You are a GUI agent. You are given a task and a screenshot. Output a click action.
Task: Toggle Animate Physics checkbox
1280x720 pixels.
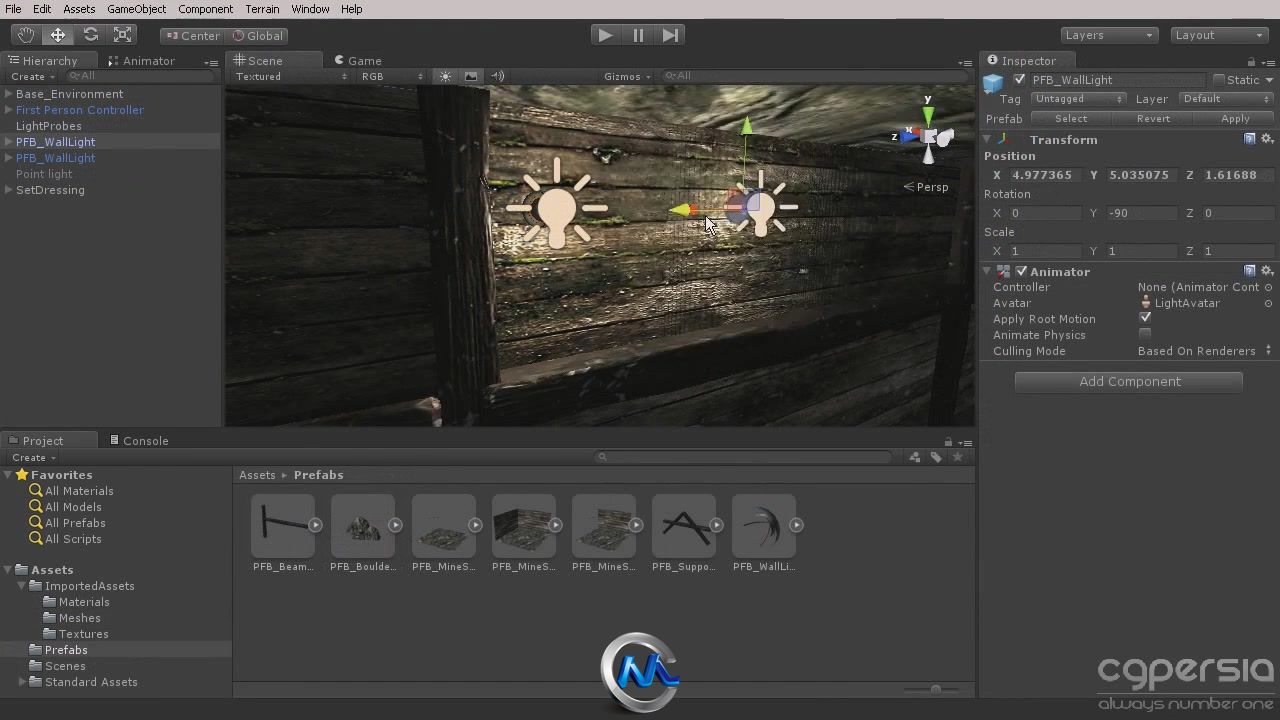[1145, 334]
